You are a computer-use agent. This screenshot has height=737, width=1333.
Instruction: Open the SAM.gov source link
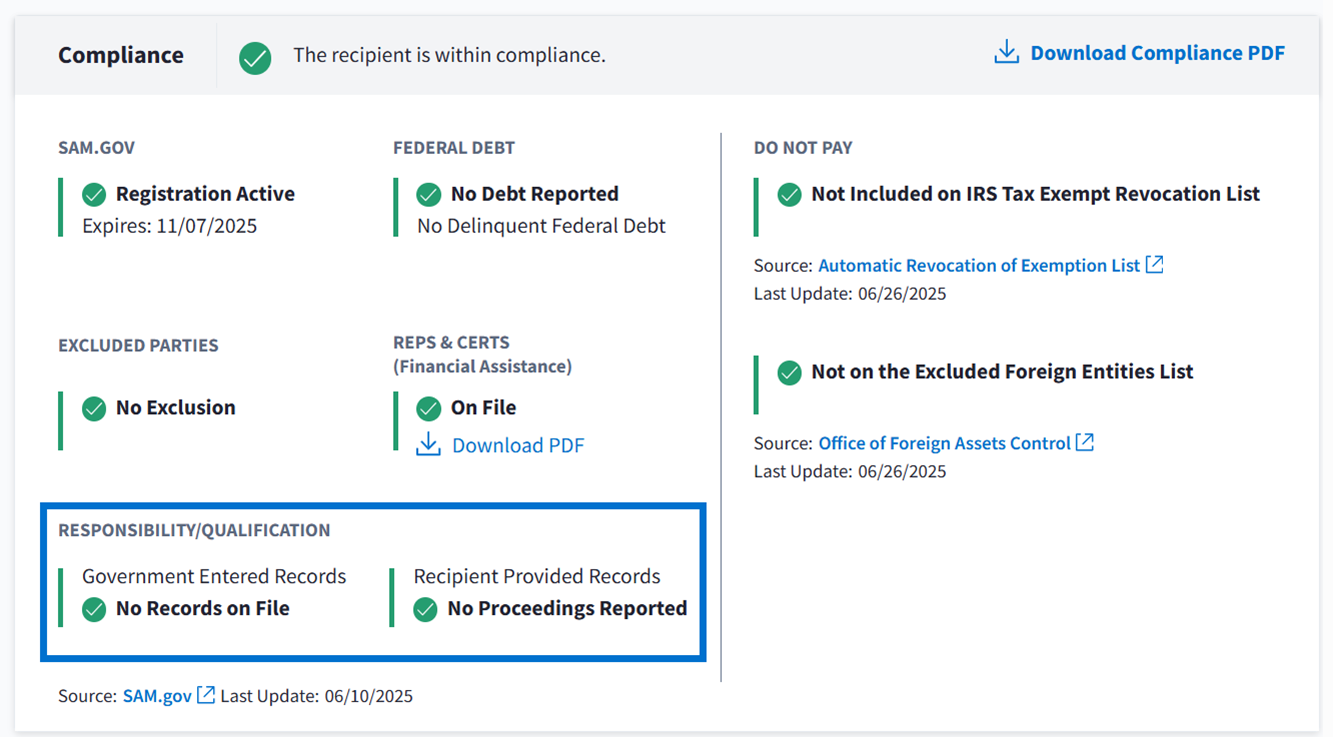click(157, 696)
